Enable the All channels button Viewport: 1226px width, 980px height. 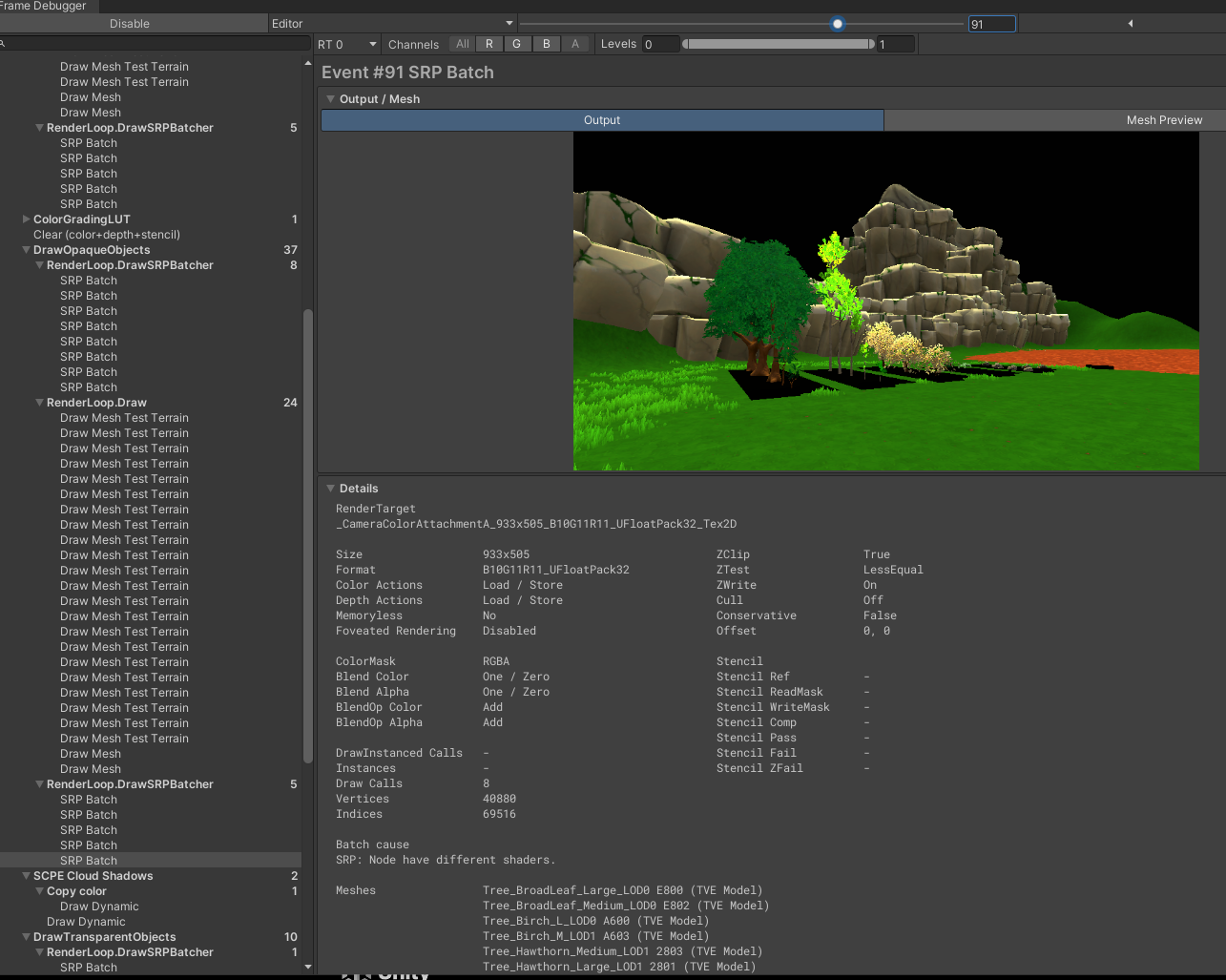(x=463, y=44)
